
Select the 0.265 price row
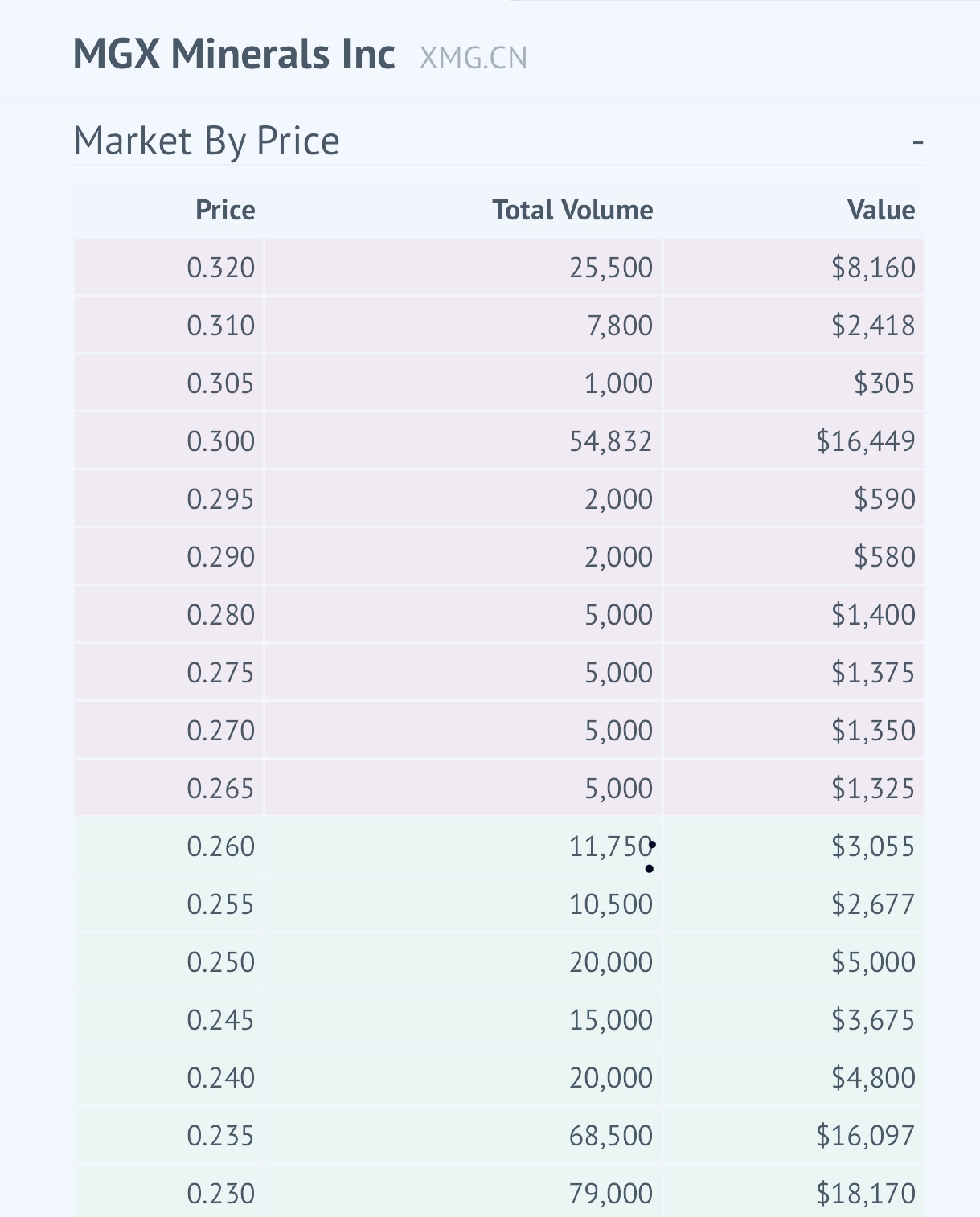[x=221, y=789]
